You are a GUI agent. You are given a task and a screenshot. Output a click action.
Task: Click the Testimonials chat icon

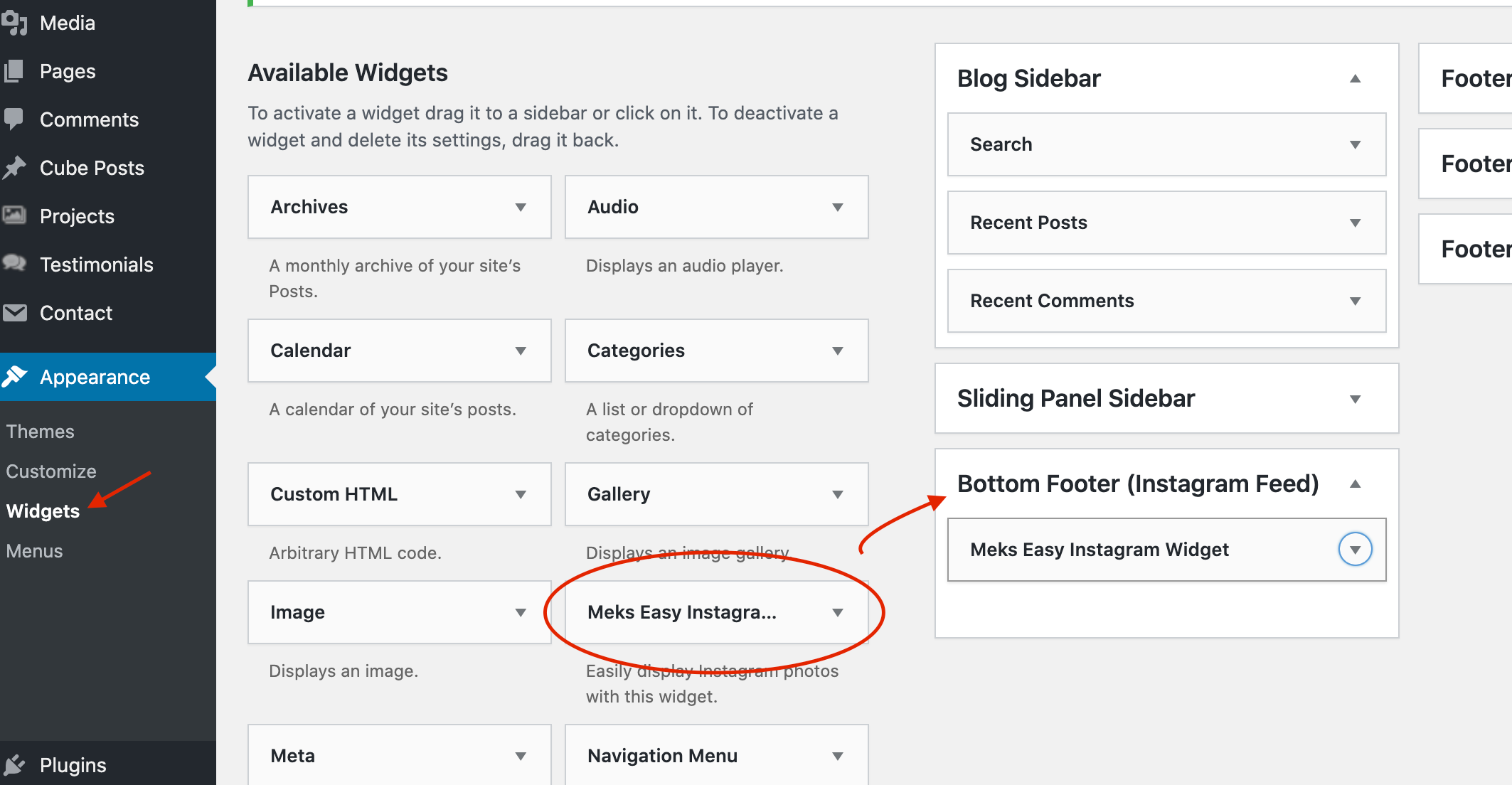pyautogui.click(x=14, y=263)
